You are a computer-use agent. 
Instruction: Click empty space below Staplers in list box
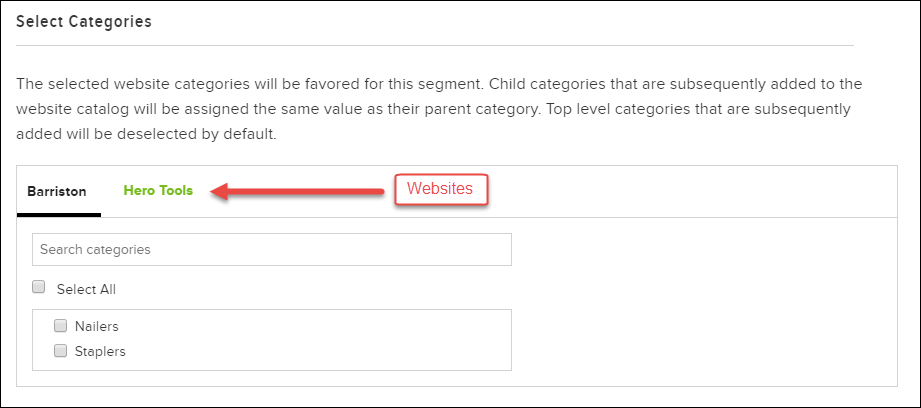(300, 364)
